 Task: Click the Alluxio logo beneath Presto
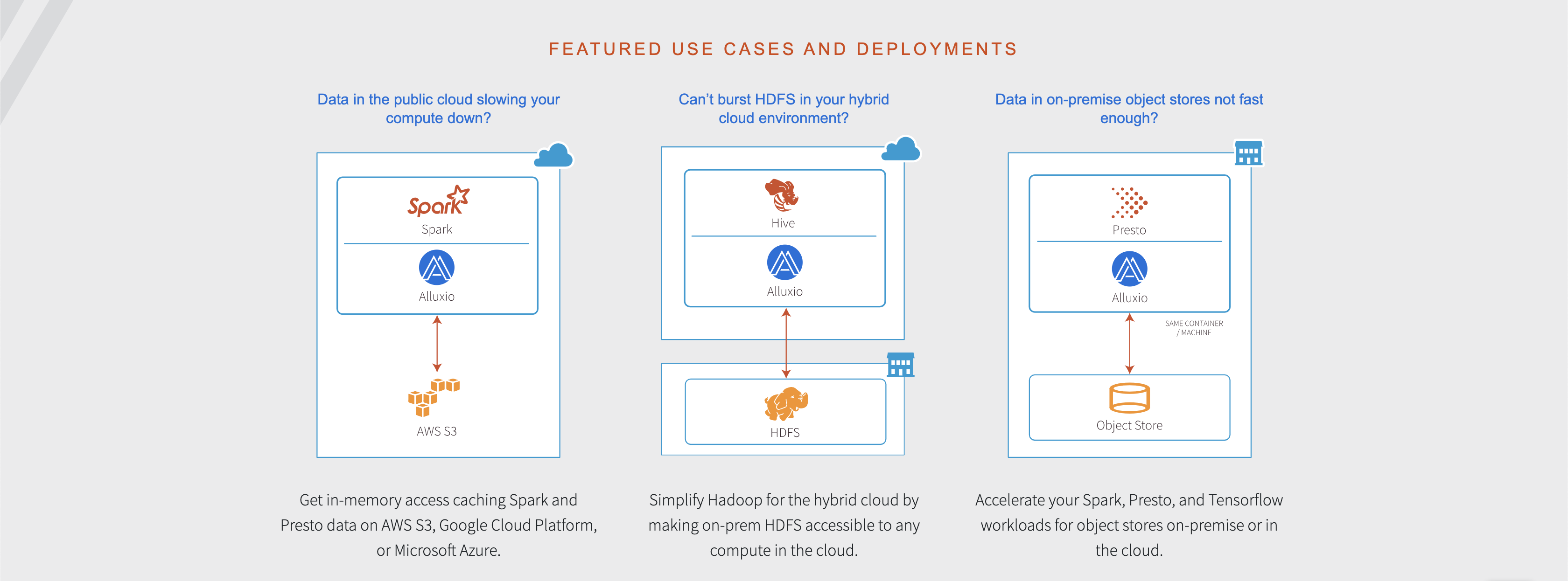[x=1129, y=269]
